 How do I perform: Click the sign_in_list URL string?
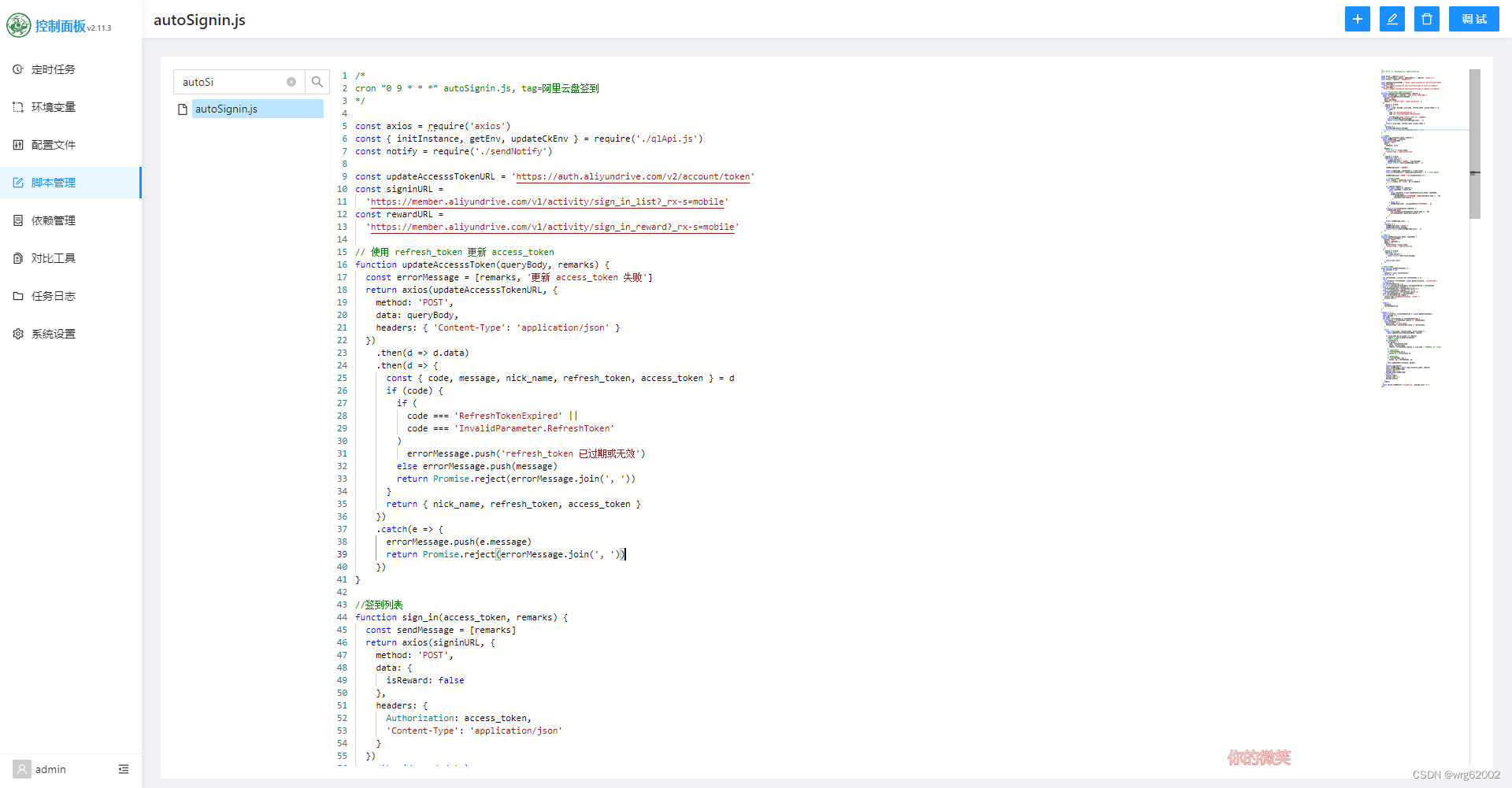pos(547,202)
